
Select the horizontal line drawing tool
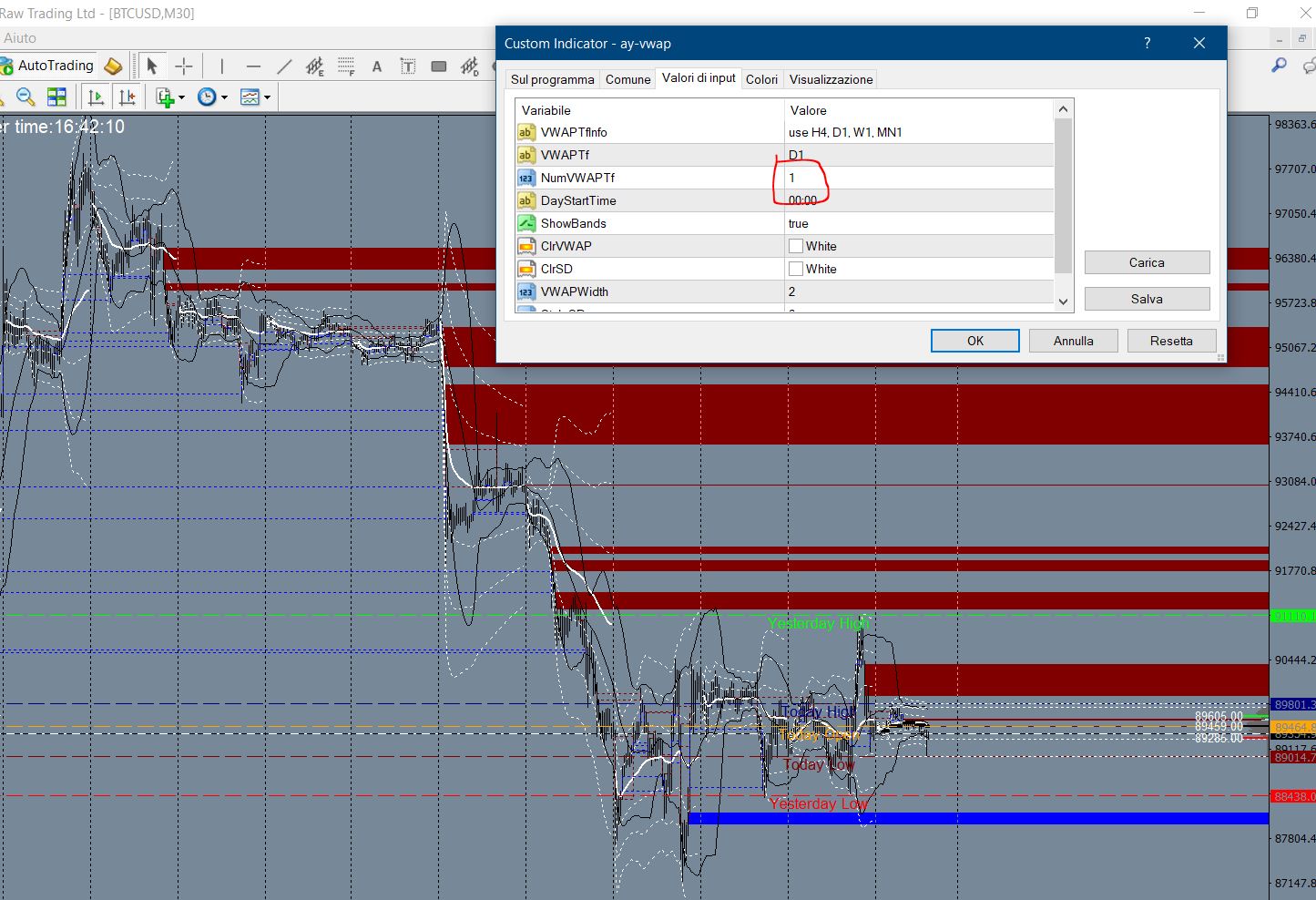point(253,66)
